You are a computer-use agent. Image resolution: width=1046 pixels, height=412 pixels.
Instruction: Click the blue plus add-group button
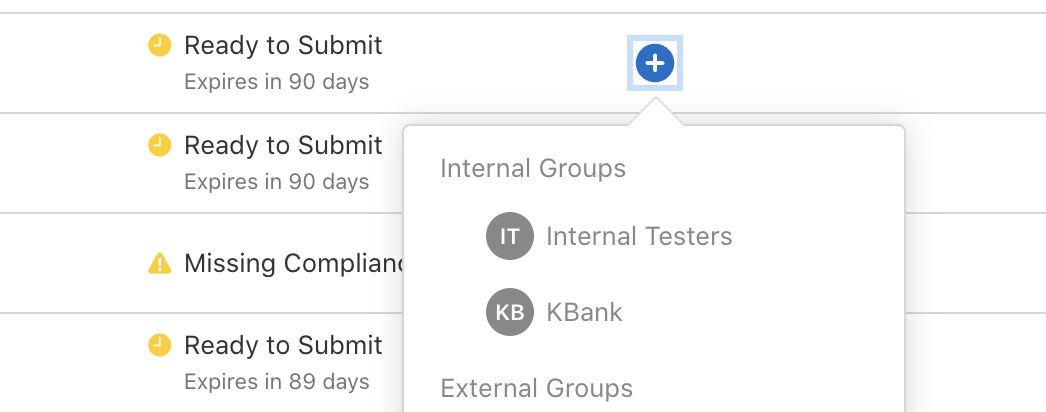tap(654, 63)
